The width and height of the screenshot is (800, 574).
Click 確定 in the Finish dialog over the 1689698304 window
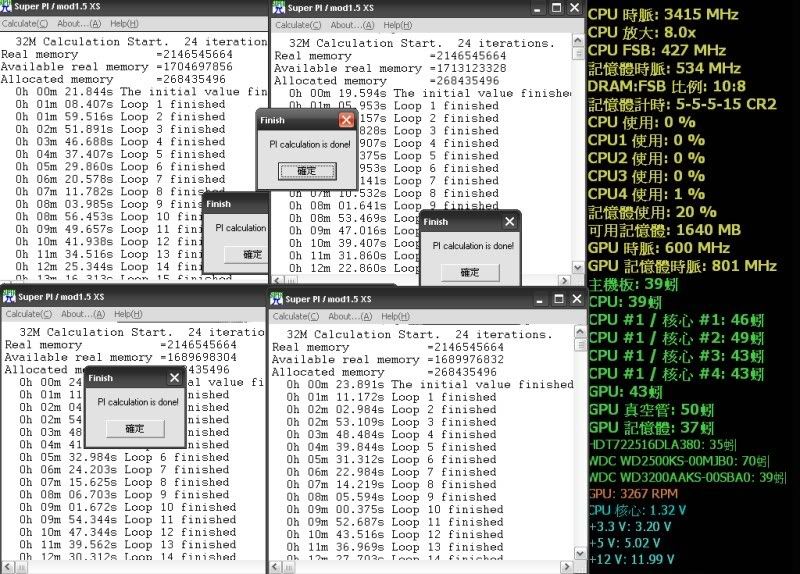(x=135, y=429)
